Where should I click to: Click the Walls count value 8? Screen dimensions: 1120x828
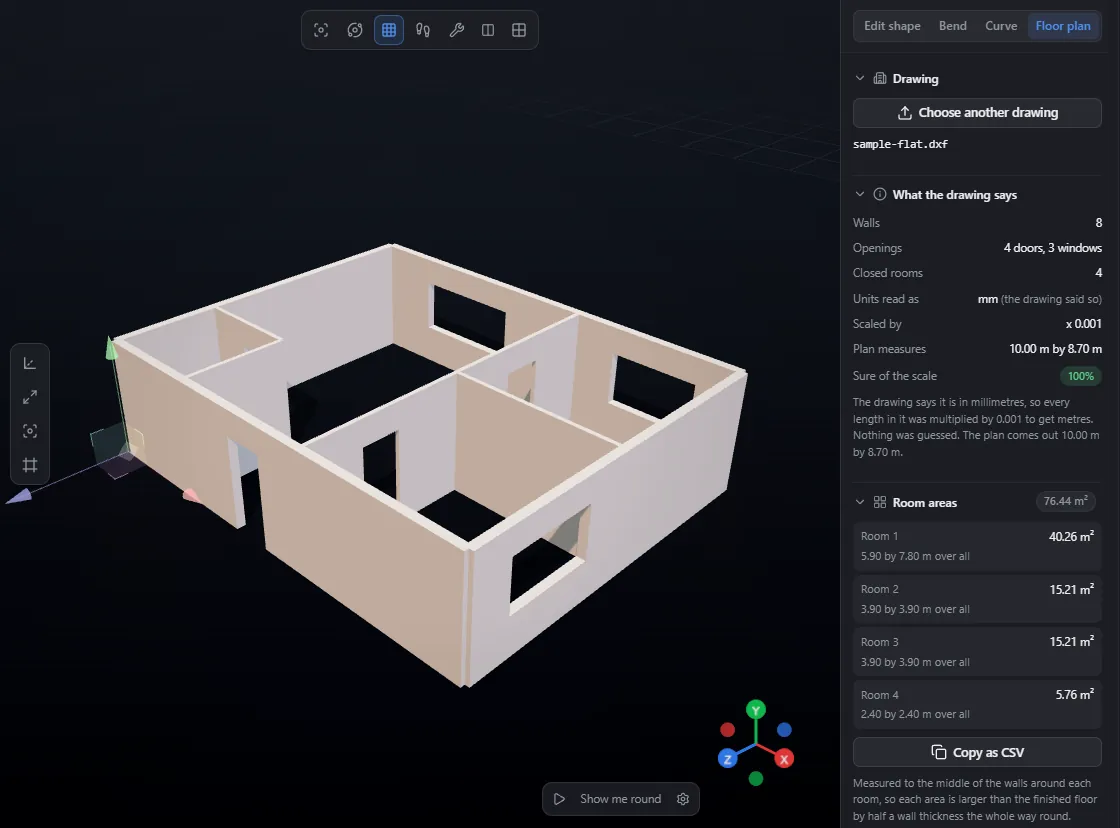pyautogui.click(x=1099, y=223)
